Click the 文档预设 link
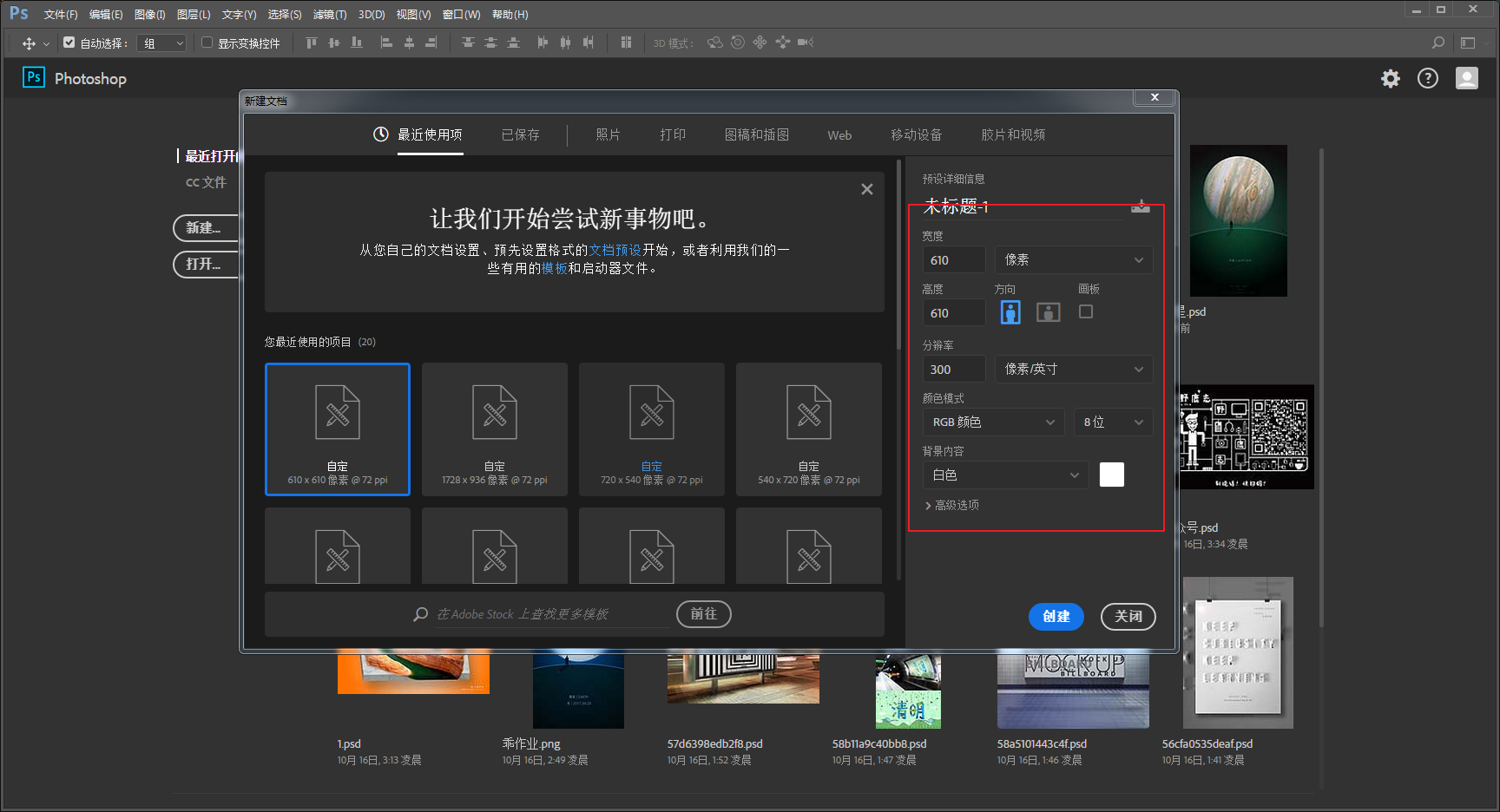The width and height of the screenshot is (1500, 812). (615, 250)
